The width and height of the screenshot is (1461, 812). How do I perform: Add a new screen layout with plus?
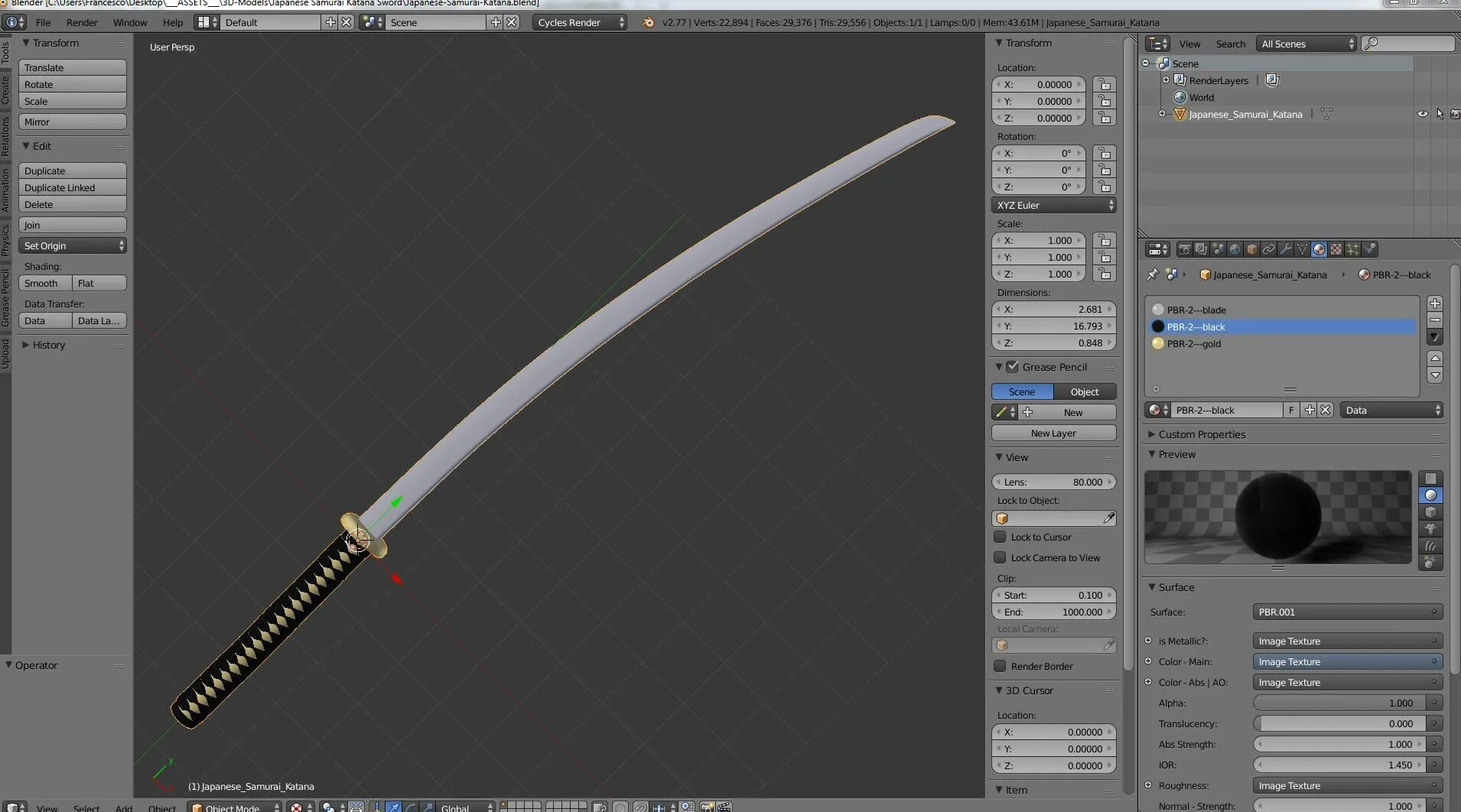330,22
